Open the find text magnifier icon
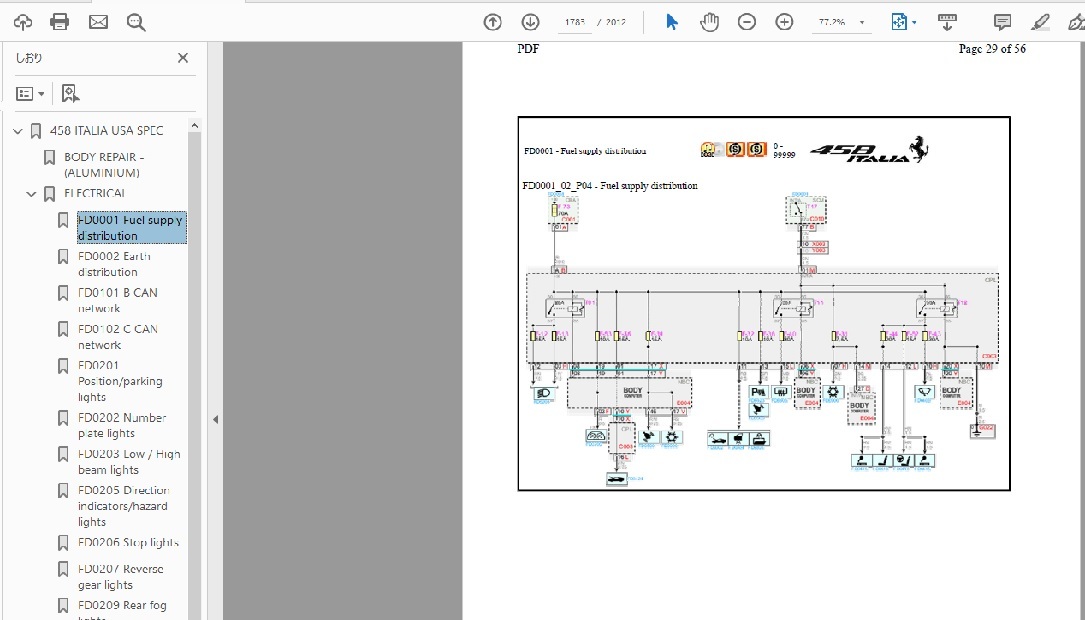This screenshot has height=620, width=1085. pyautogui.click(x=136, y=22)
